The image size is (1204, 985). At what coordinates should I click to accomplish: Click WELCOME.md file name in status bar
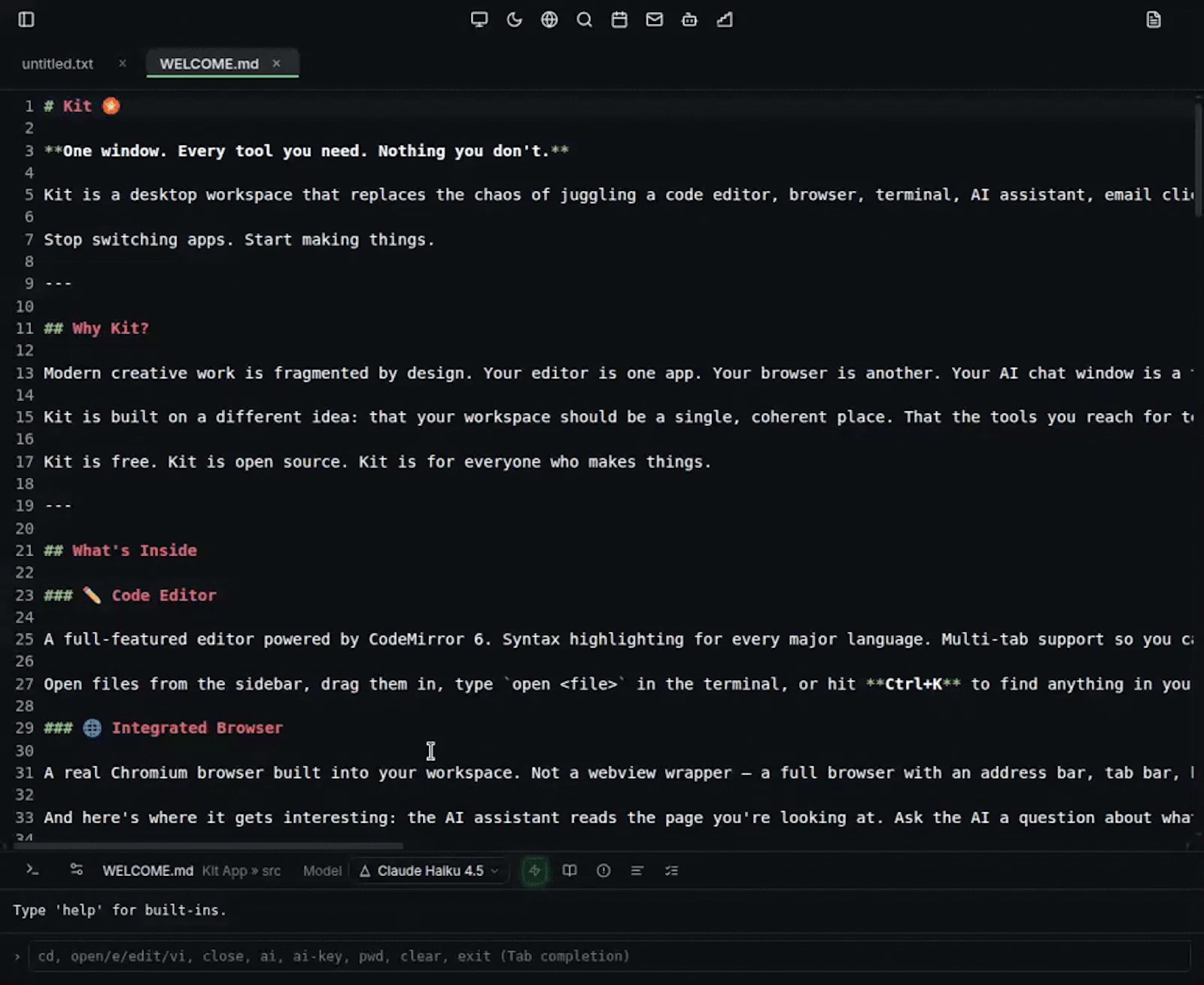tap(147, 871)
